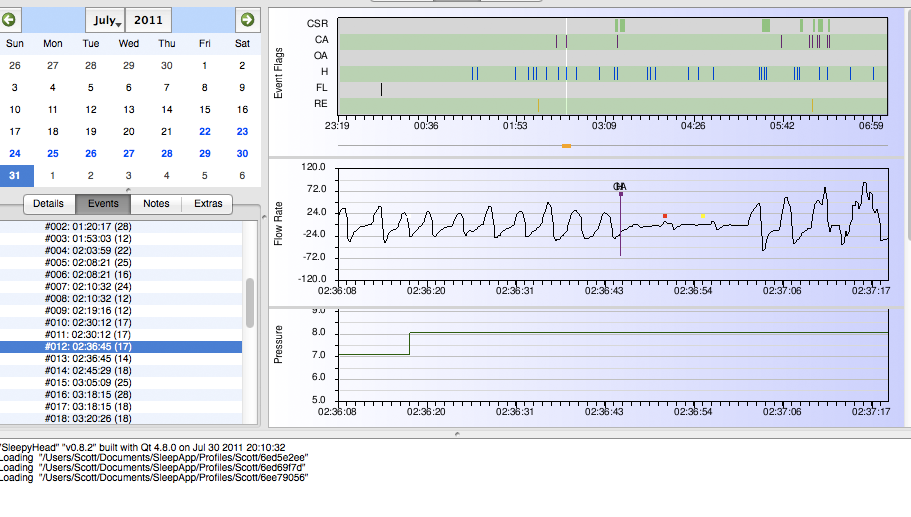Switch to the Details tab

click(x=49, y=204)
